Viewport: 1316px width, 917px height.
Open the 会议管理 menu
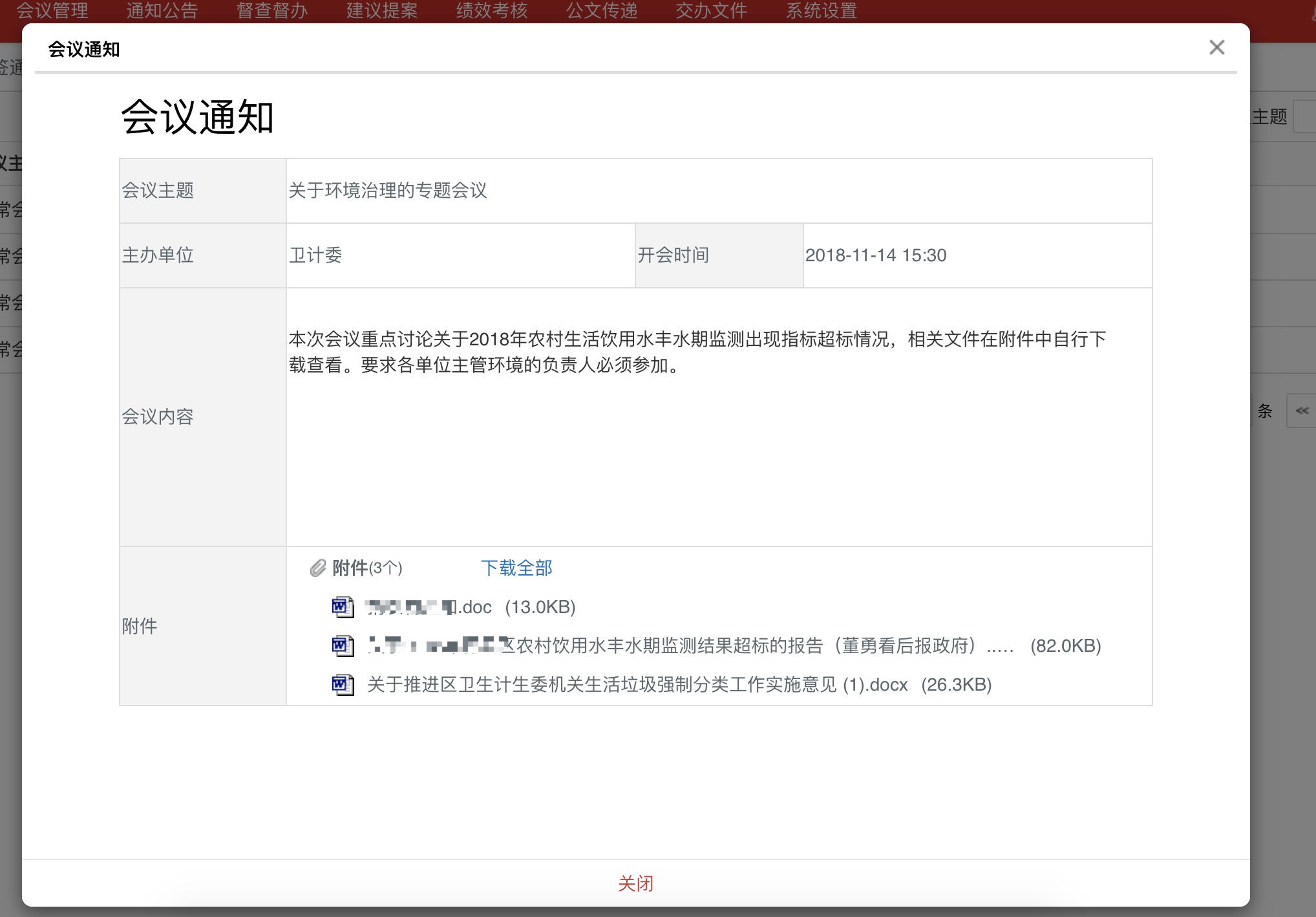tap(52, 10)
